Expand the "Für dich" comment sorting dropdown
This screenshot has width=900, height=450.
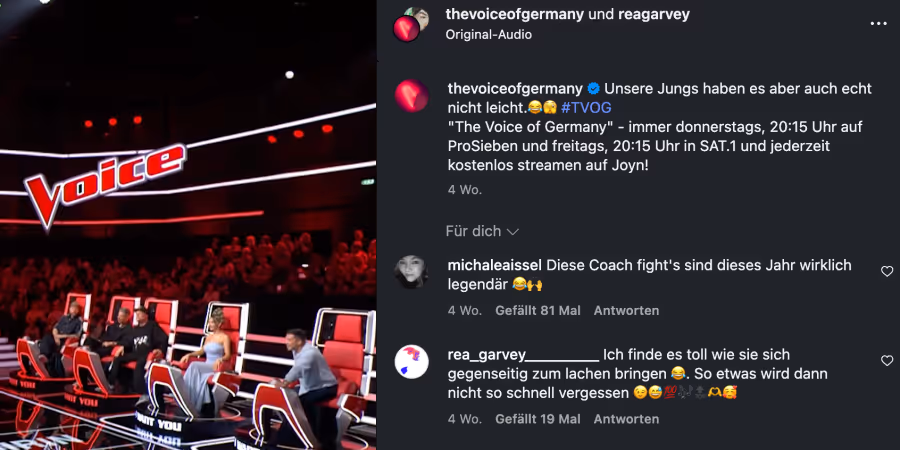coord(482,231)
